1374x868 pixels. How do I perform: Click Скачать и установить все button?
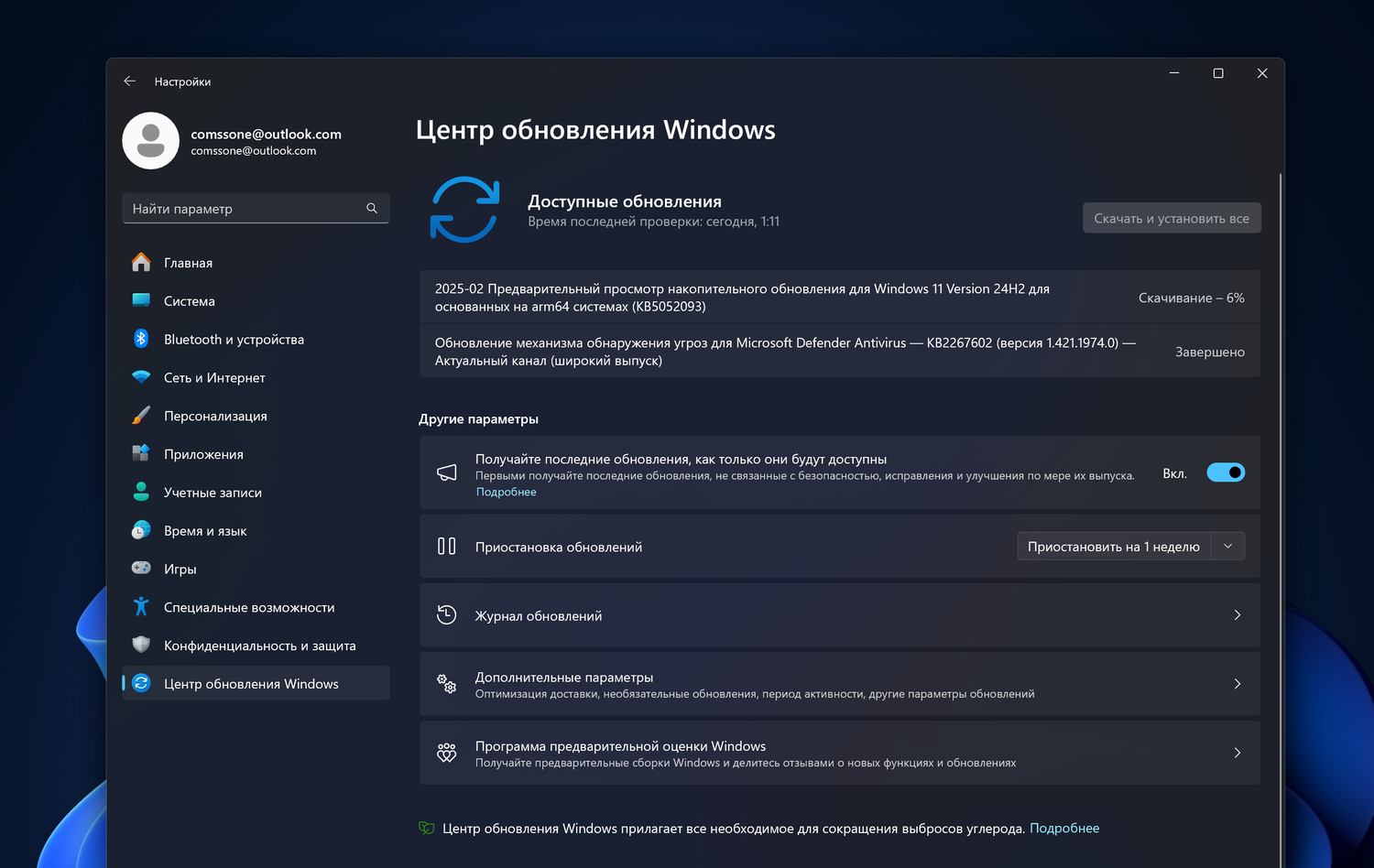pos(1172,218)
